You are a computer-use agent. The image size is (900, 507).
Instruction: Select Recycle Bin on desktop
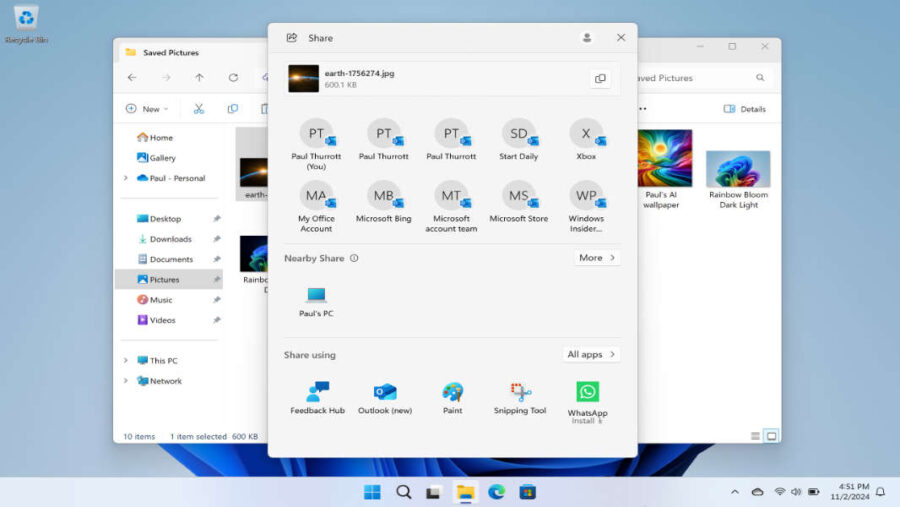tap(26, 25)
